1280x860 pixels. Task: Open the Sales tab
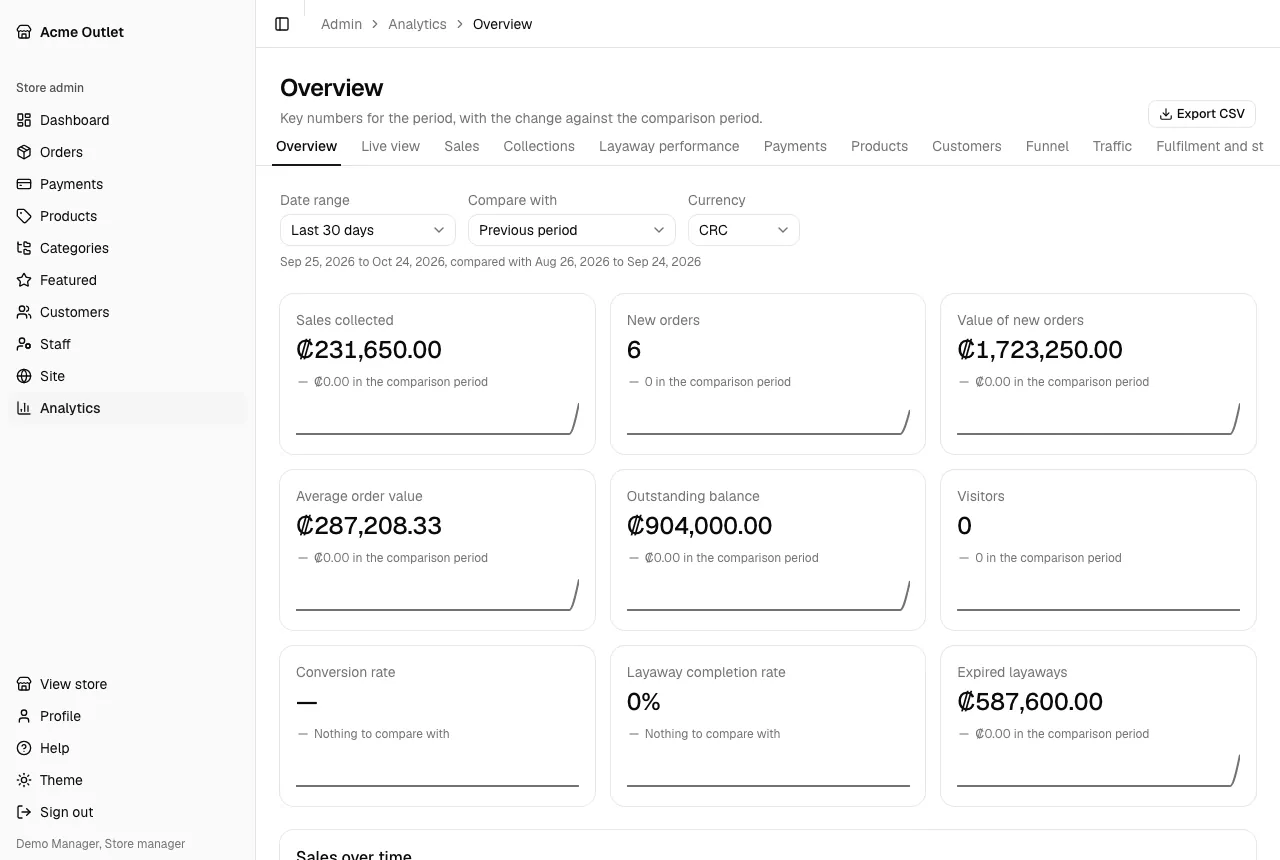click(462, 146)
